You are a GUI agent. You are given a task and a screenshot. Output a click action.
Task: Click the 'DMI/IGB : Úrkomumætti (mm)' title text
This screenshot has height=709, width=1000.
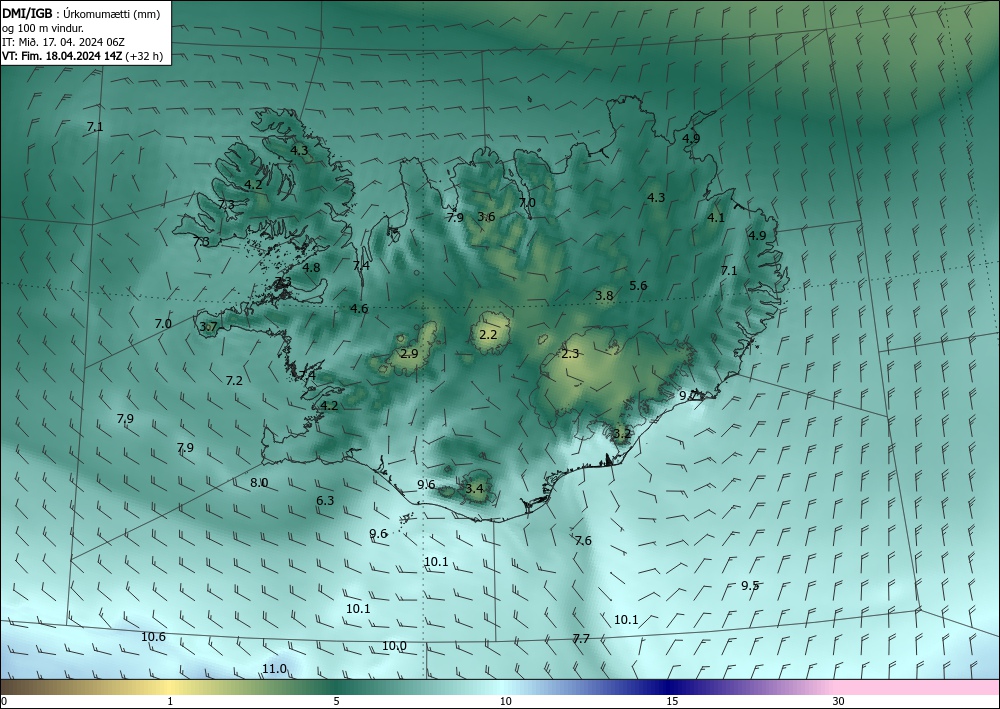click(x=81, y=14)
